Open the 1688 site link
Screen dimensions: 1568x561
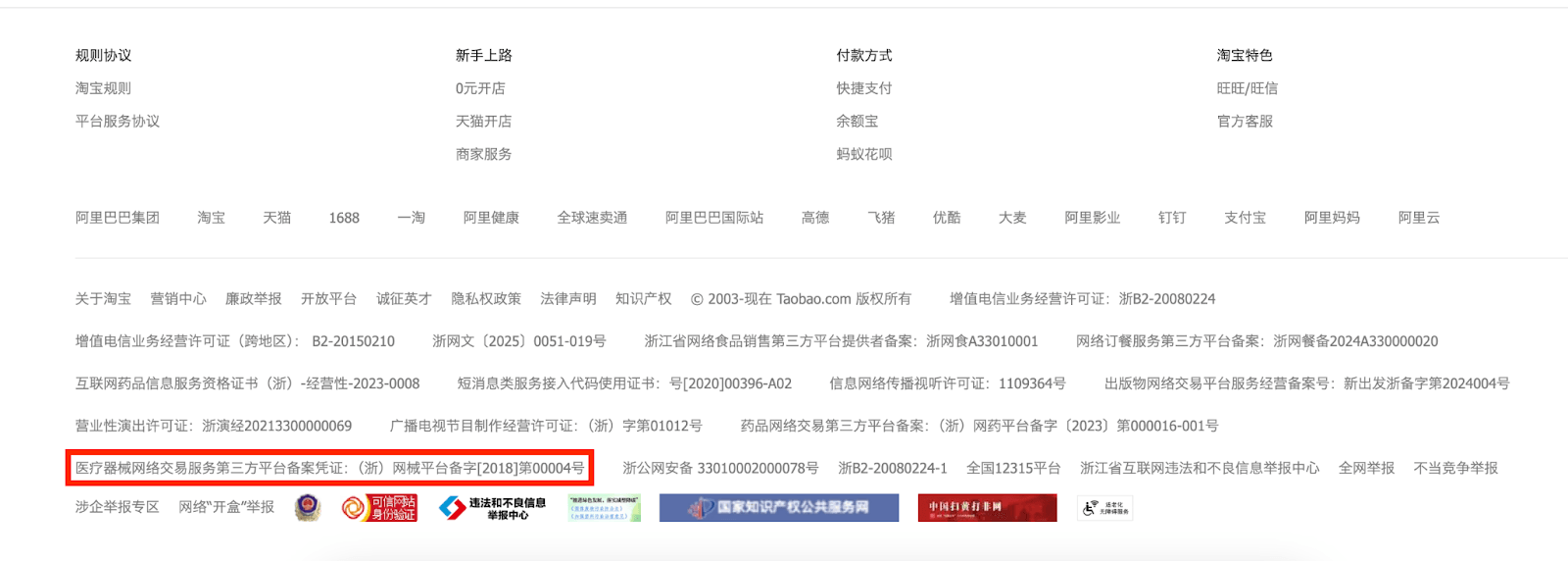tap(344, 218)
